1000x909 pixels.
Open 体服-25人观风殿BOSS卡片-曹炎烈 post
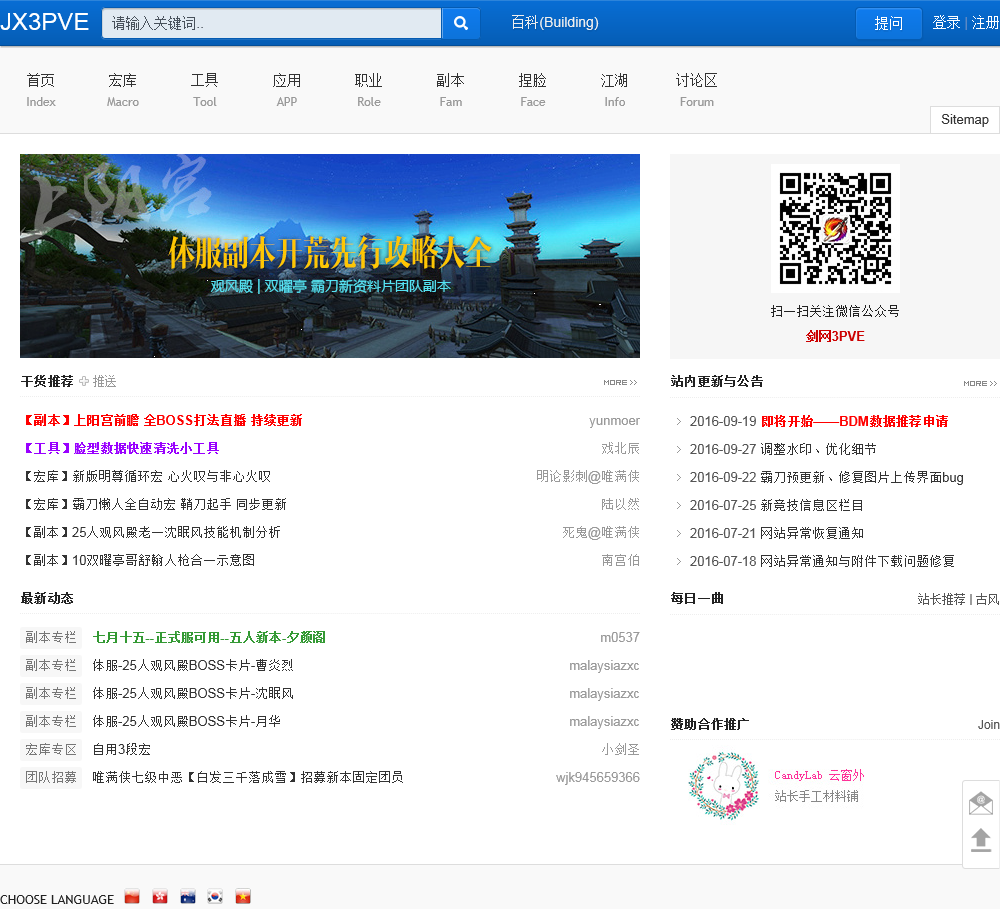[193, 665]
